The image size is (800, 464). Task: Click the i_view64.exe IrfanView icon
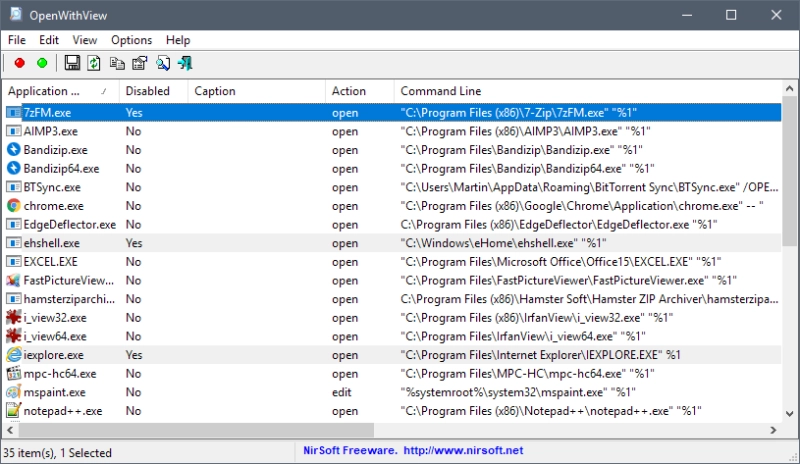[14, 336]
